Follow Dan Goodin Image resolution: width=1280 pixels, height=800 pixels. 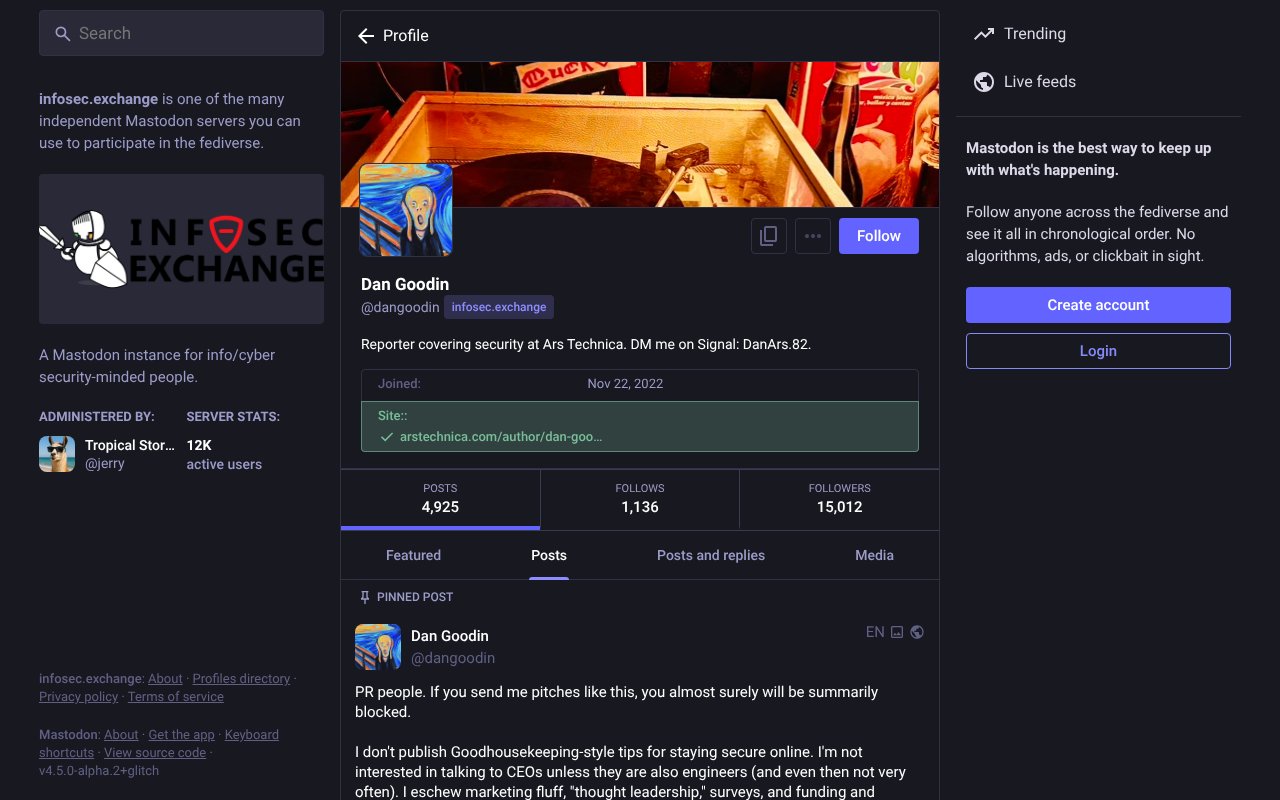[878, 236]
